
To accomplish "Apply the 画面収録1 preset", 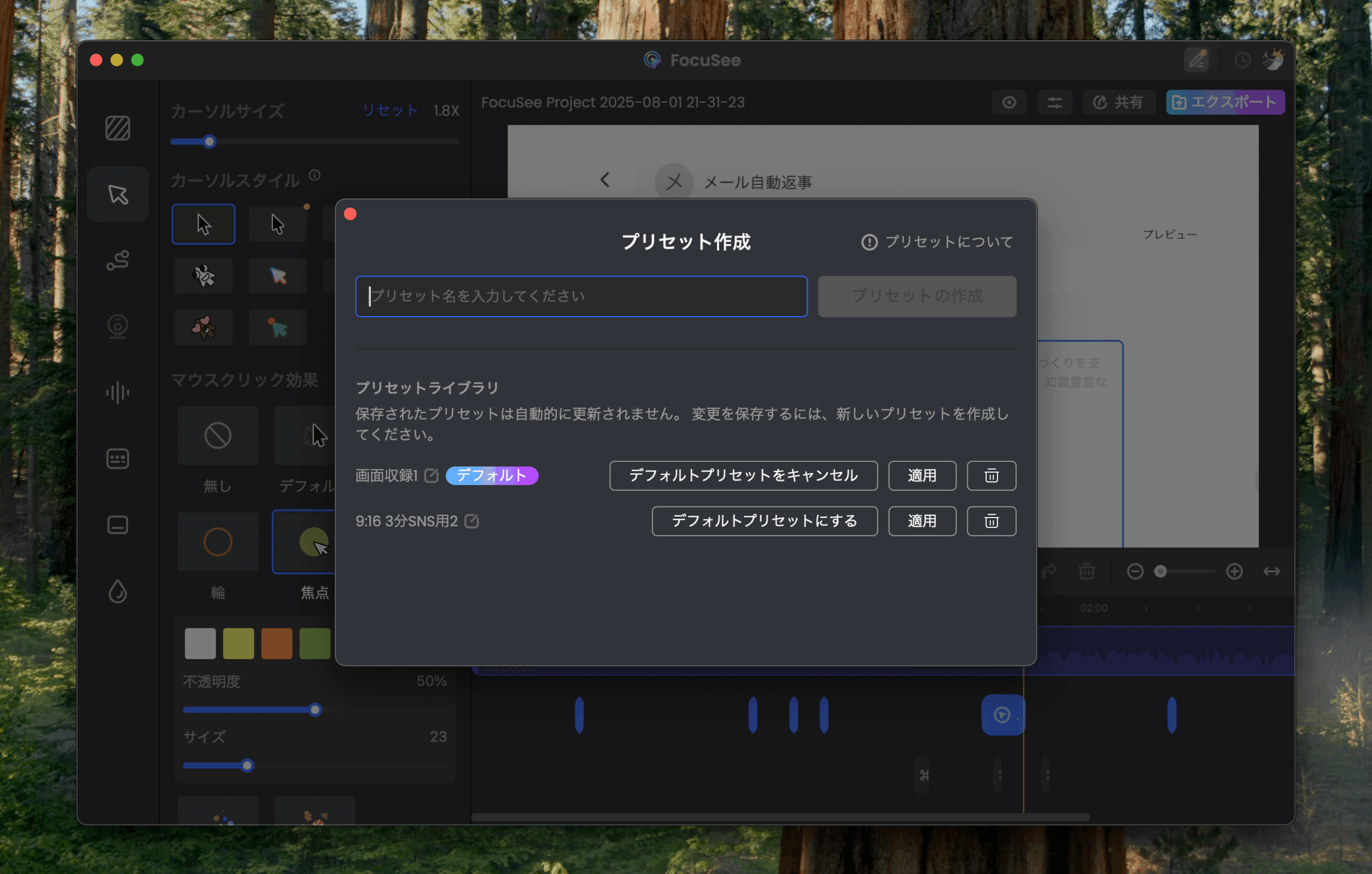I will 921,475.
